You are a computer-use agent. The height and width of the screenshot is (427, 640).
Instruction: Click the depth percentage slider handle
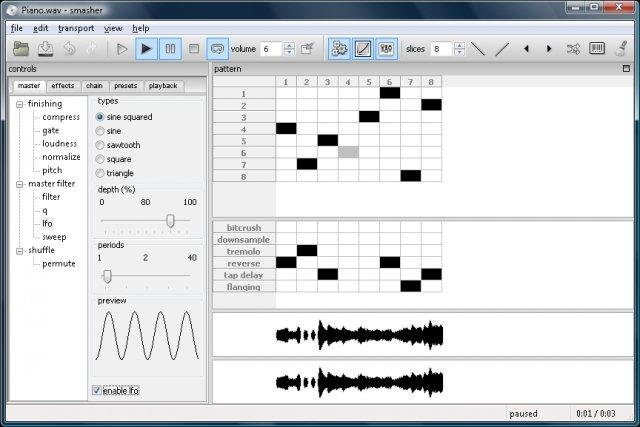pyautogui.click(x=171, y=220)
